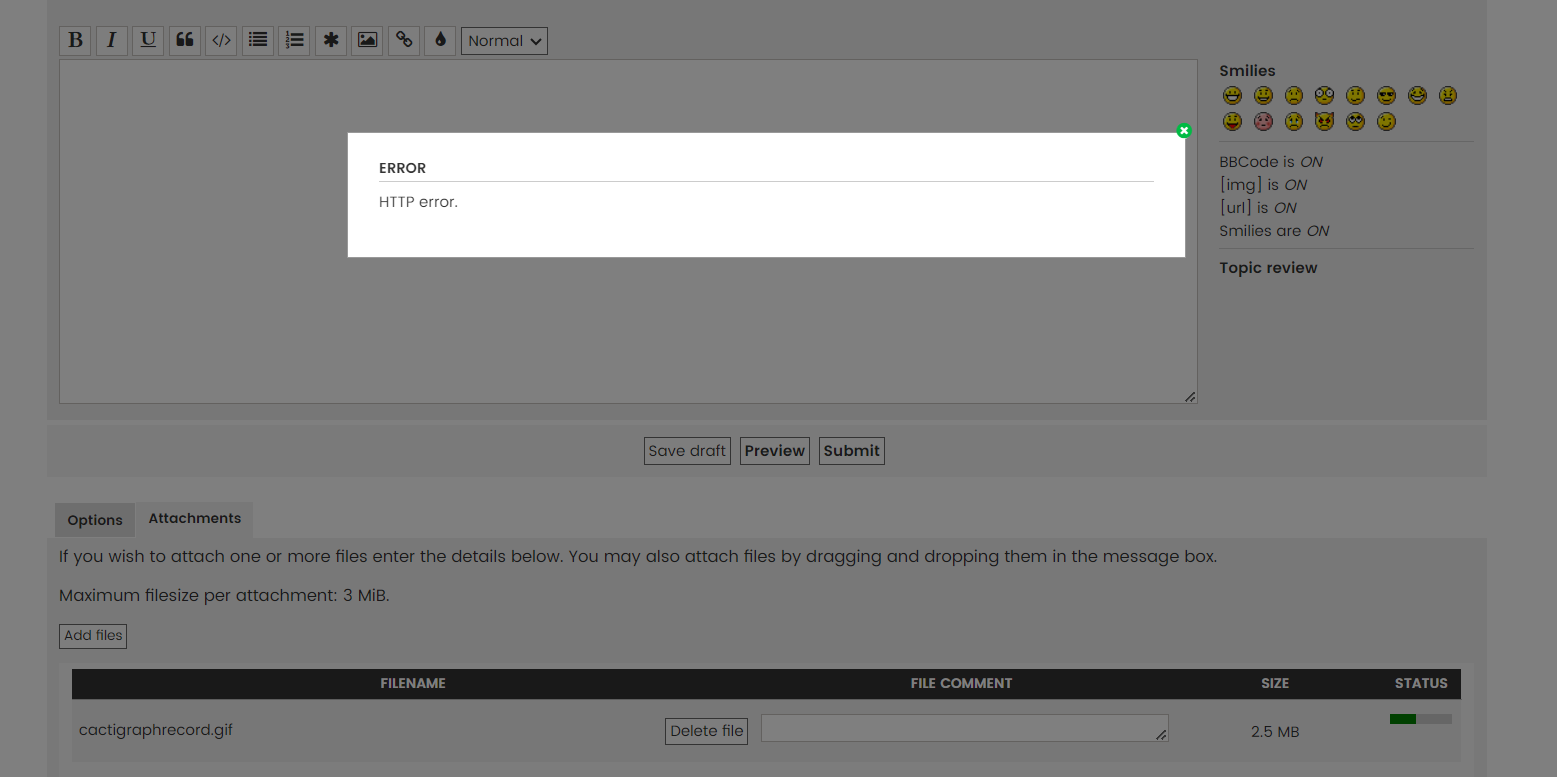The height and width of the screenshot is (777, 1557).
Task: Click the "[url] is ON" status text
Action: tap(1258, 208)
